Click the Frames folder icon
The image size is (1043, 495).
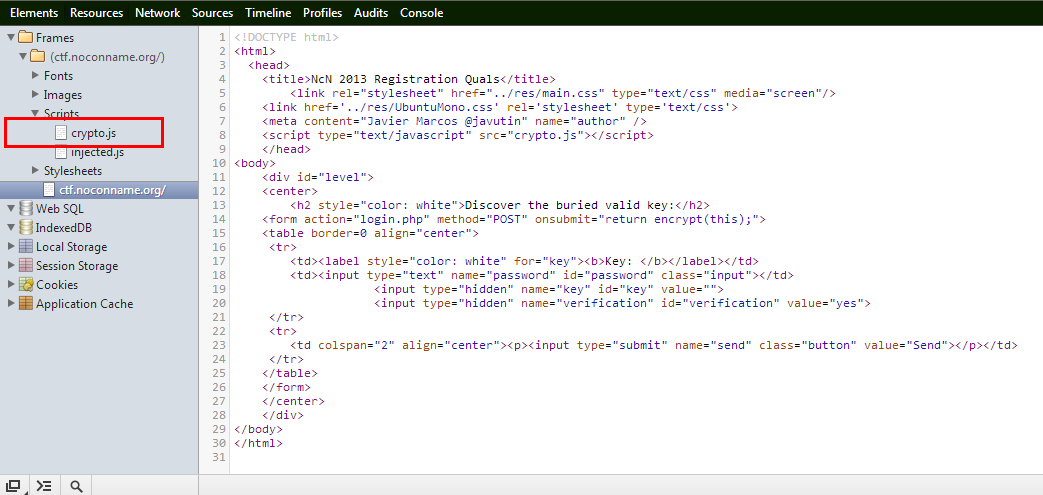point(26,37)
